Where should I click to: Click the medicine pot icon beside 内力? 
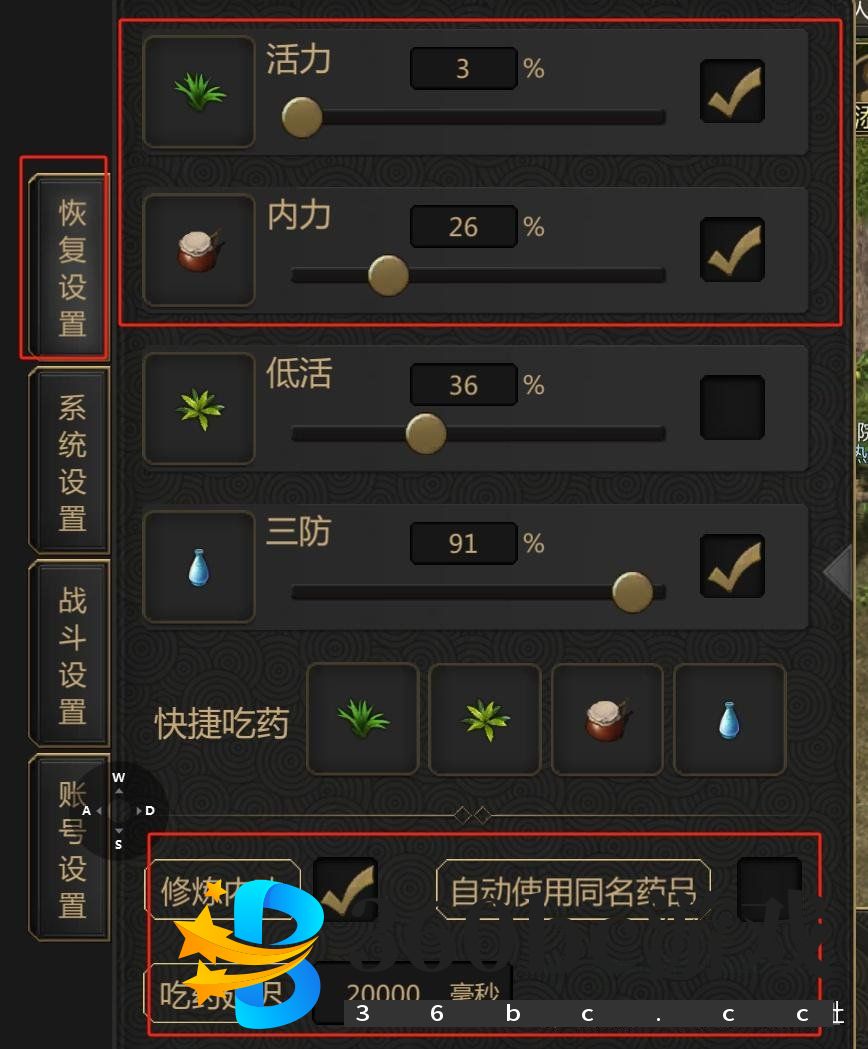point(199,250)
